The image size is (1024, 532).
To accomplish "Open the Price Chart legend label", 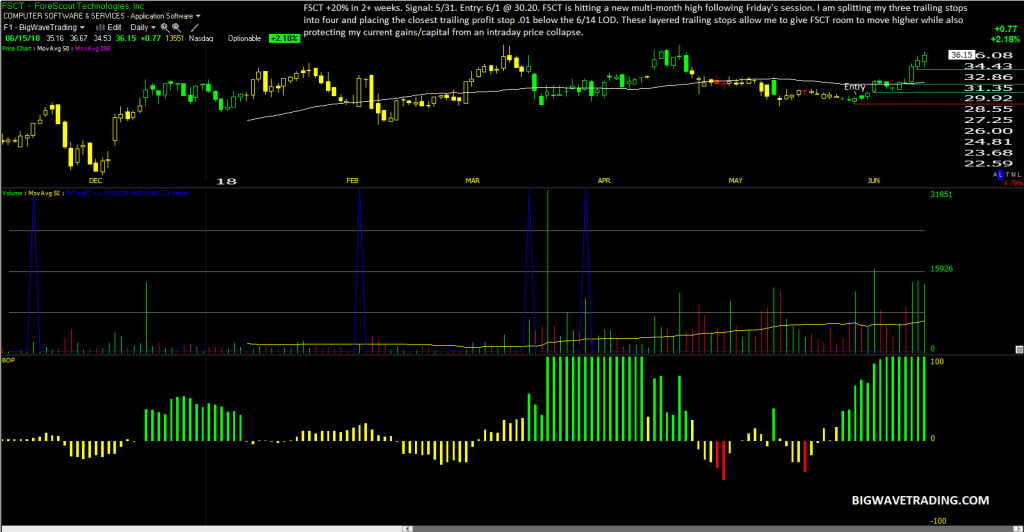I will click(x=16, y=48).
